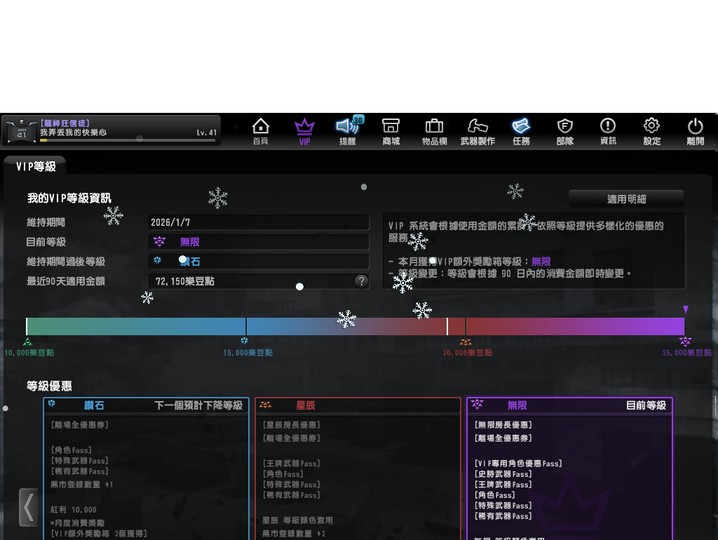Open the 任務 missions icon

click(521, 130)
